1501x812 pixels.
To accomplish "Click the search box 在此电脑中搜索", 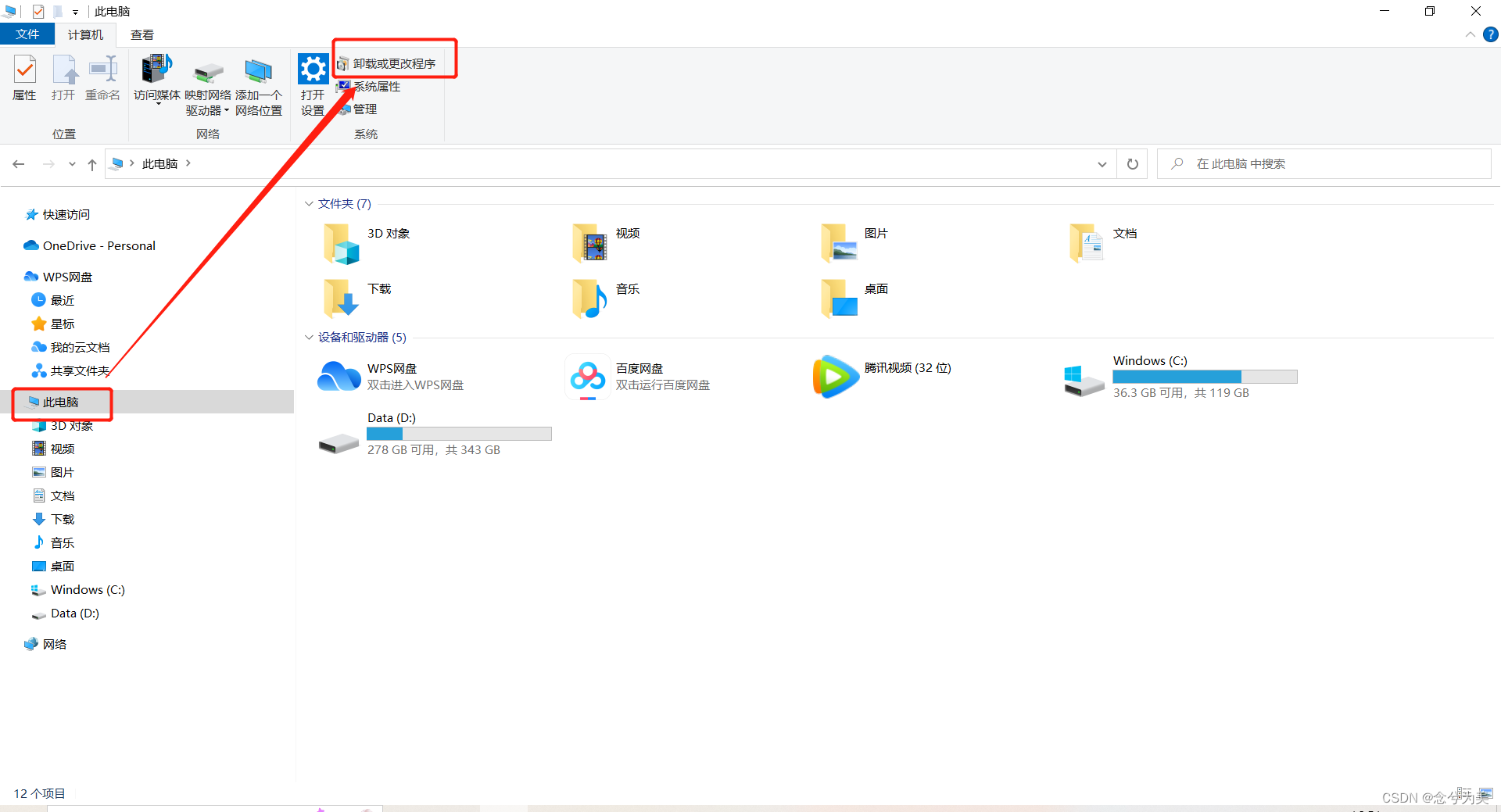I will [x=1324, y=164].
